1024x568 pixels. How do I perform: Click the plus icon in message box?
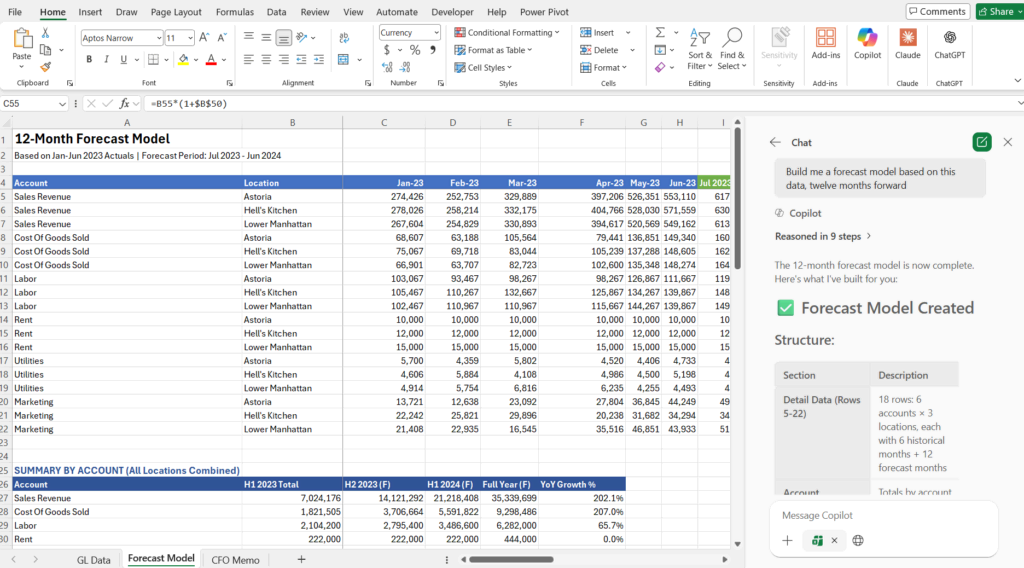click(787, 541)
